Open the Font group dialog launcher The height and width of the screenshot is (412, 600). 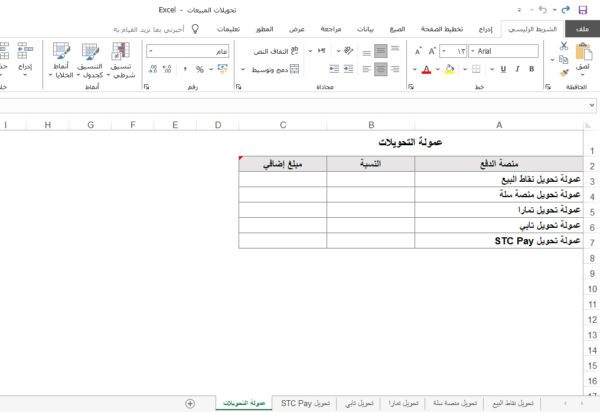click(411, 87)
